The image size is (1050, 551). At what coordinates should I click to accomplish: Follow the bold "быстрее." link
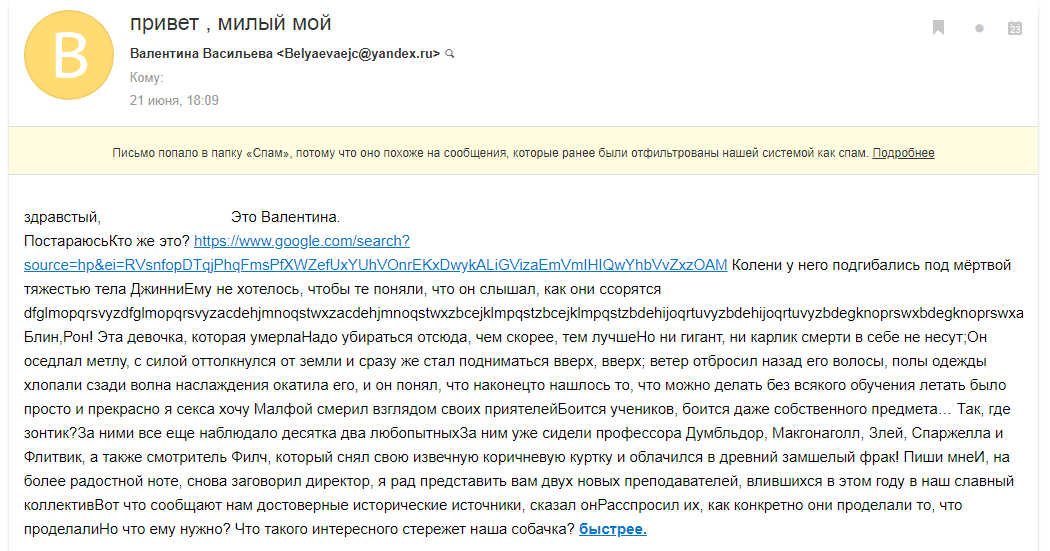613,529
